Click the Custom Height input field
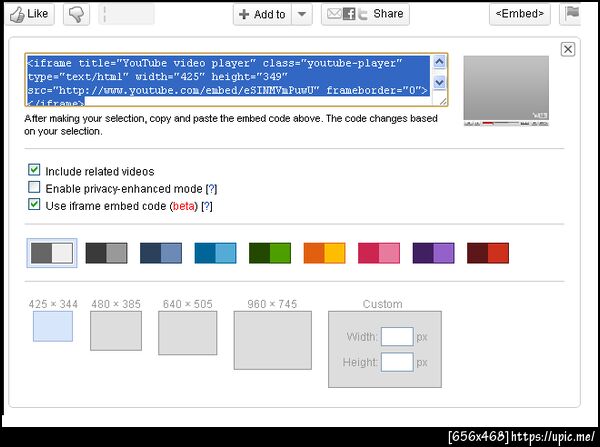600x447 pixels. point(397,362)
